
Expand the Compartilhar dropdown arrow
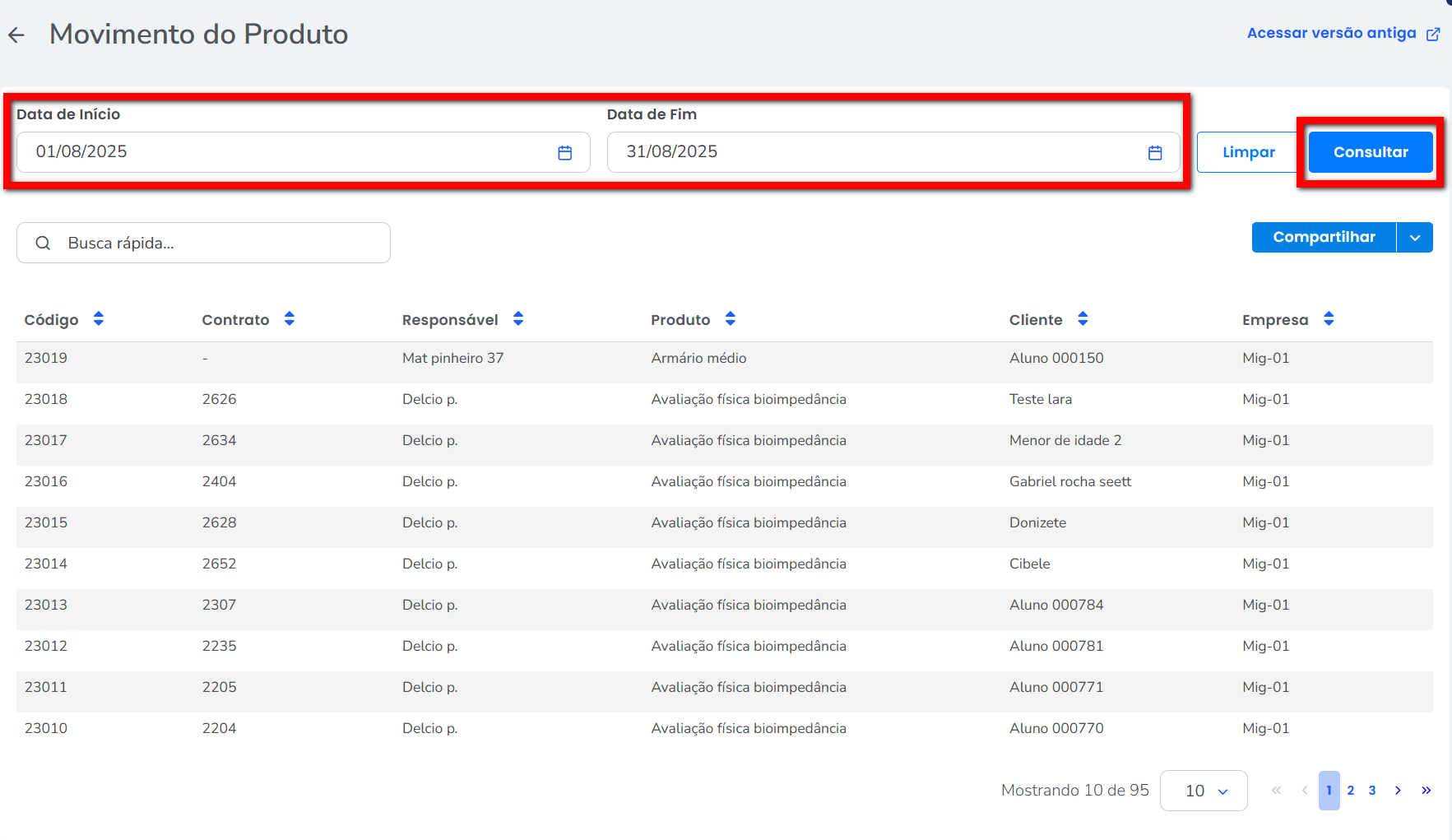click(1415, 238)
